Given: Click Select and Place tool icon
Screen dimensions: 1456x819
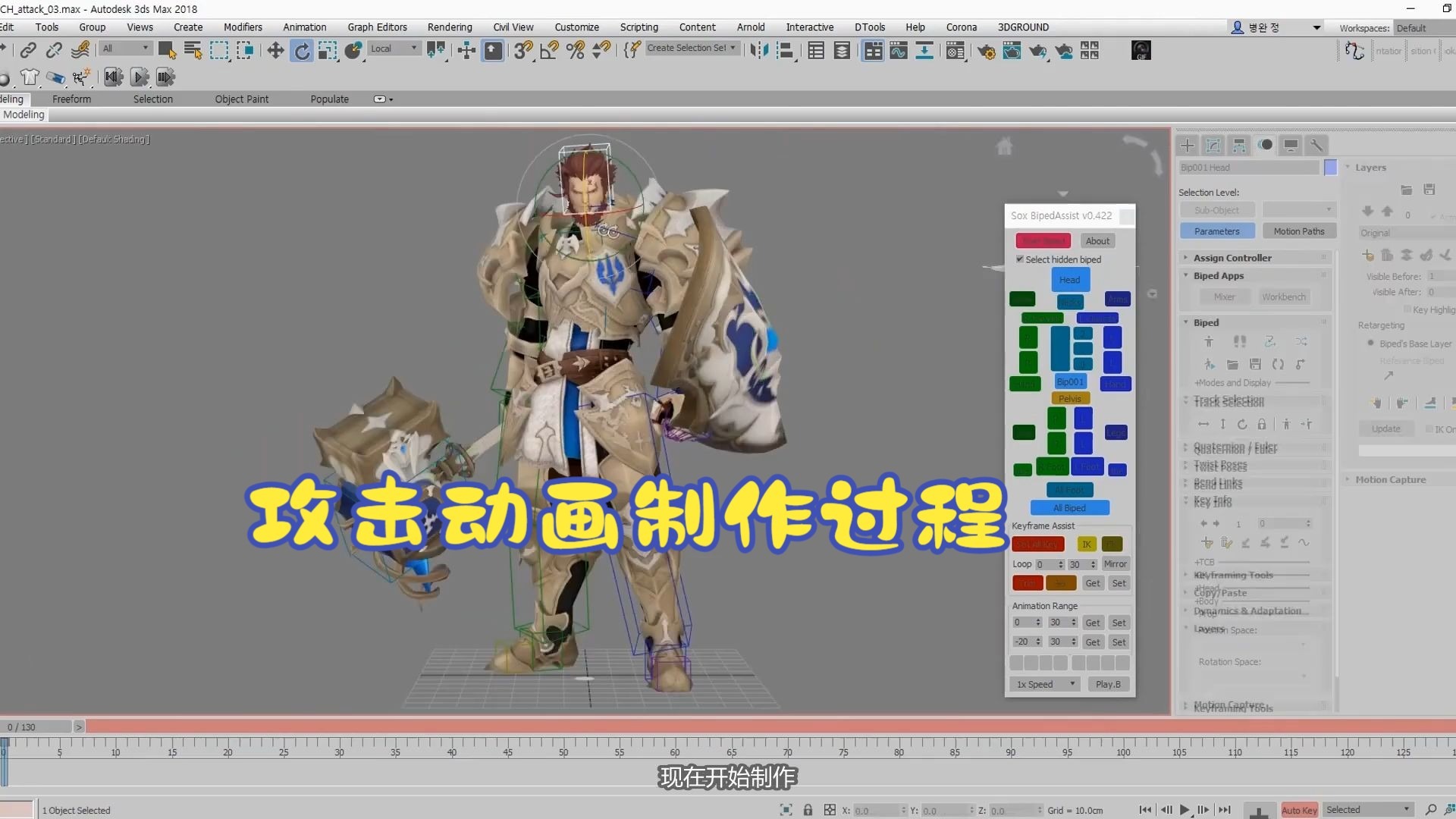Looking at the screenshot, I should pyautogui.click(x=353, y=51).
